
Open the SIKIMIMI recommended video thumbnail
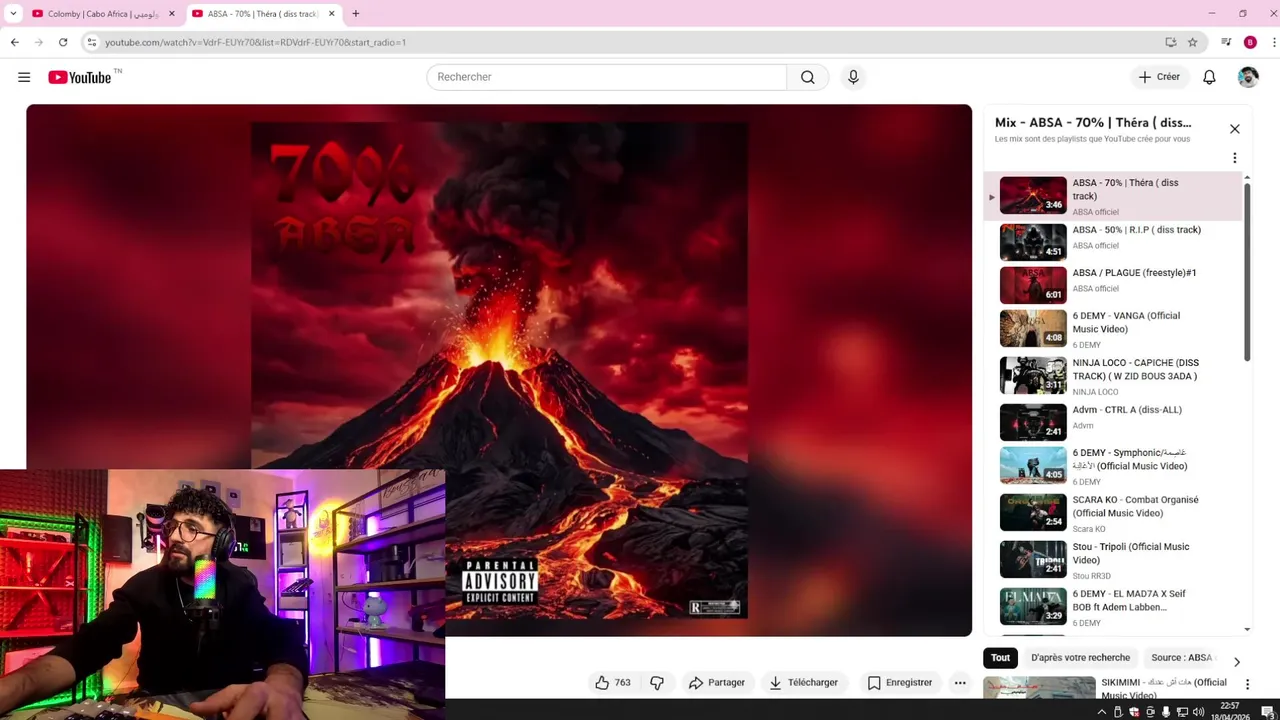point(1039,688)
